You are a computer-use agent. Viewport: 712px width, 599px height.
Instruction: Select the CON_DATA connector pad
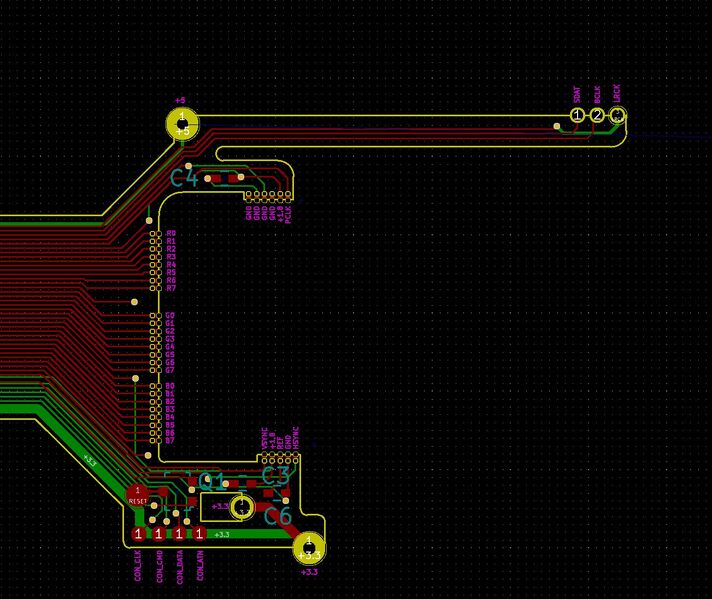point(179,534)
